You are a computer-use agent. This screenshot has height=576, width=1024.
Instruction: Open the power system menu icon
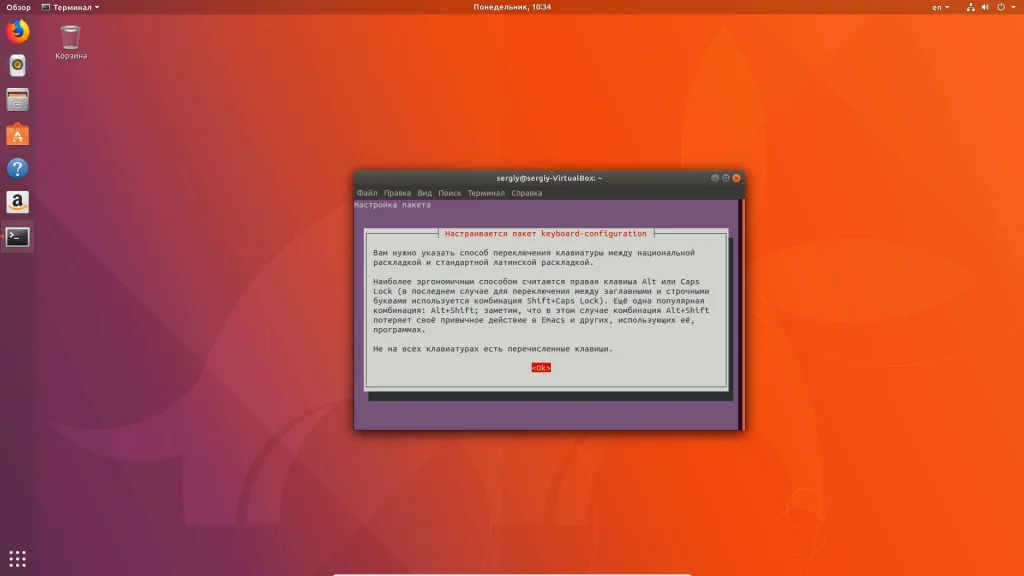click(1000, 7)
